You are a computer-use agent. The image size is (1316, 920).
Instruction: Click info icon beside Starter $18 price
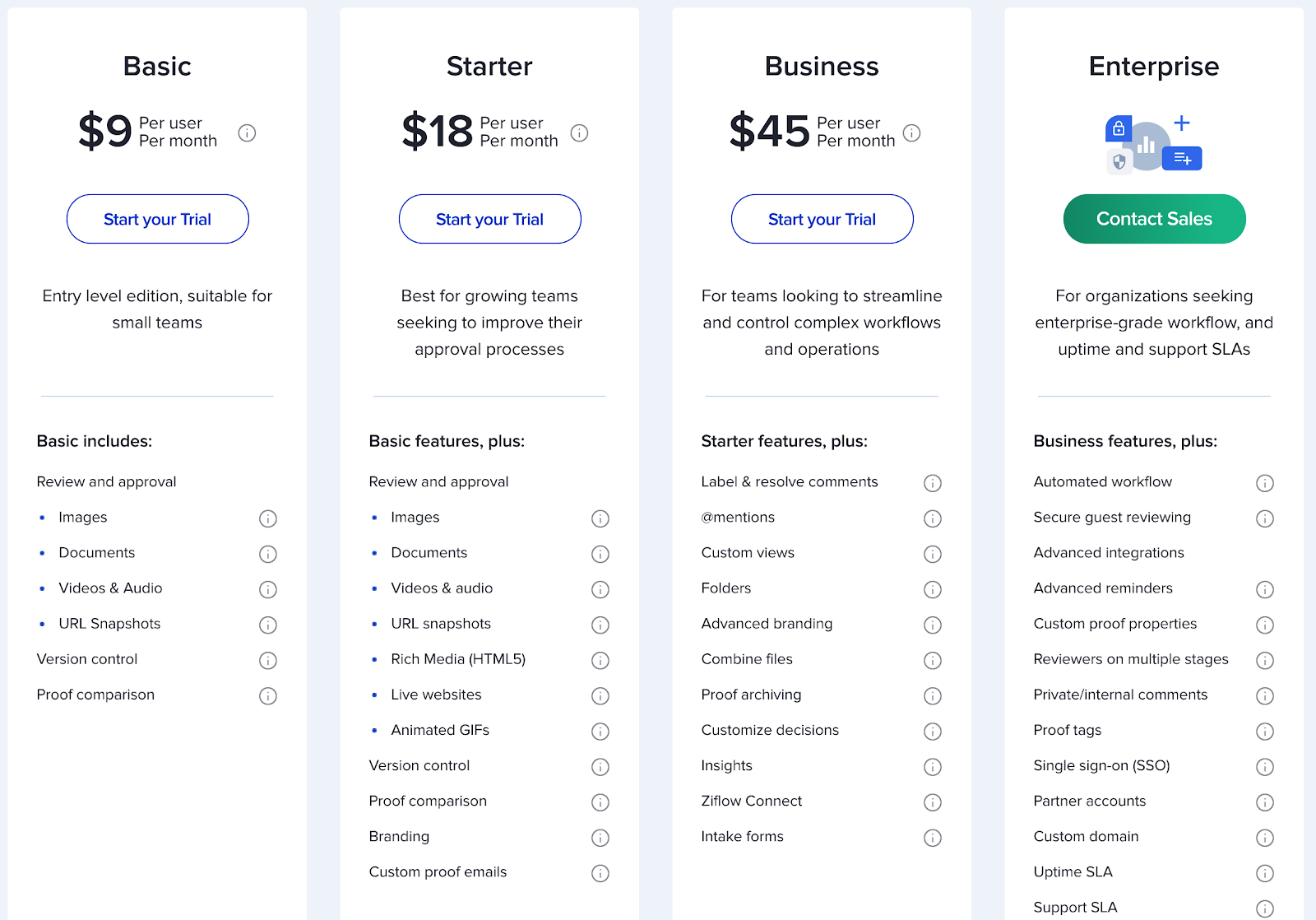click(x=579, y=132)
